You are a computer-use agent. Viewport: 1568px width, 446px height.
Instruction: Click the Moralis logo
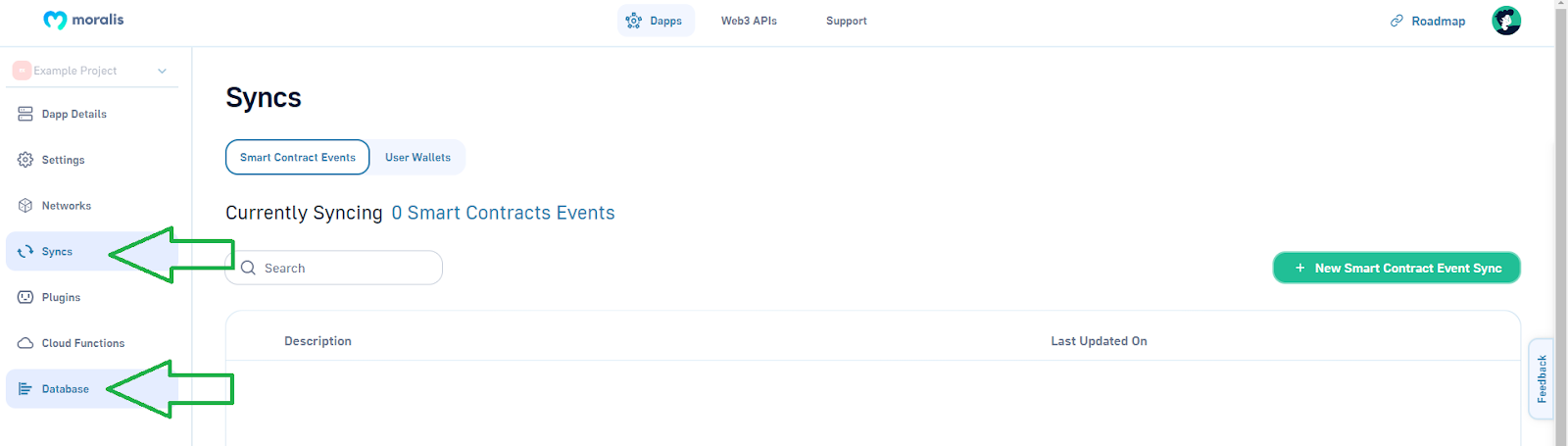click(83, 20)
